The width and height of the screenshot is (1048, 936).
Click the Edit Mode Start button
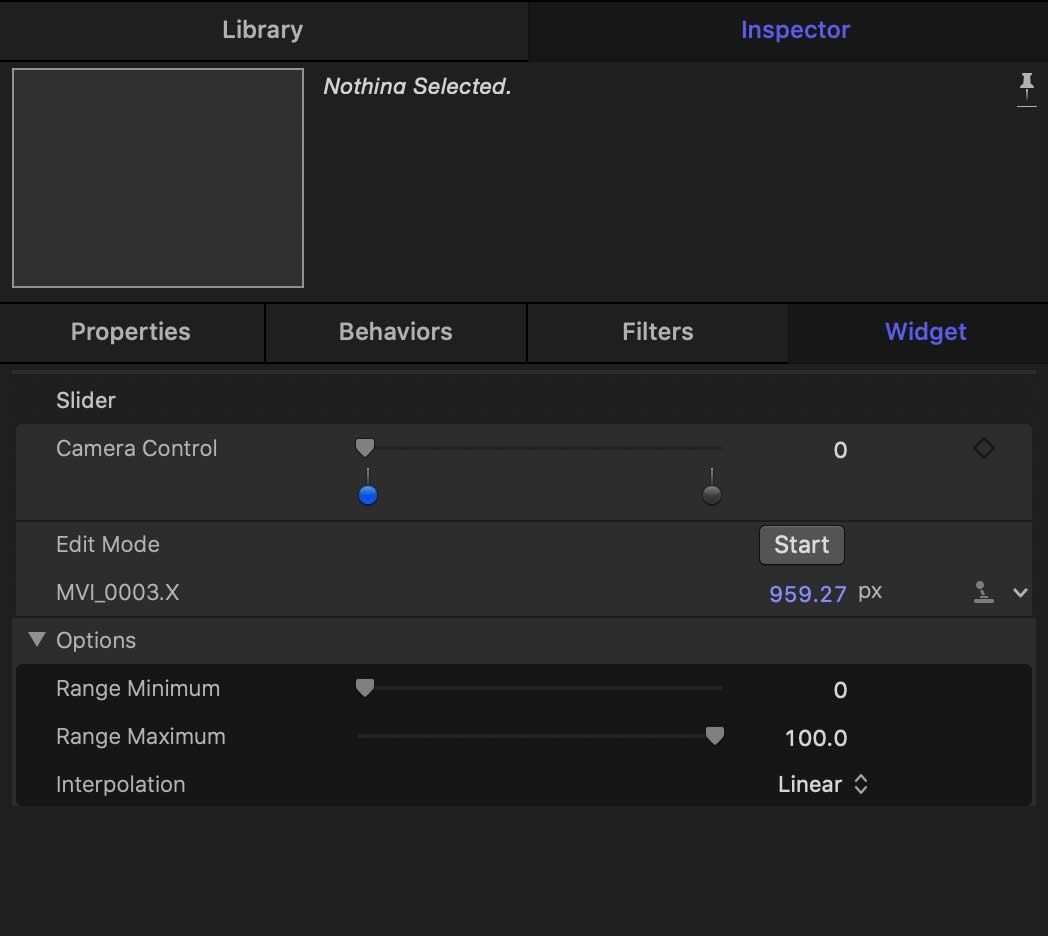point(801,545)
